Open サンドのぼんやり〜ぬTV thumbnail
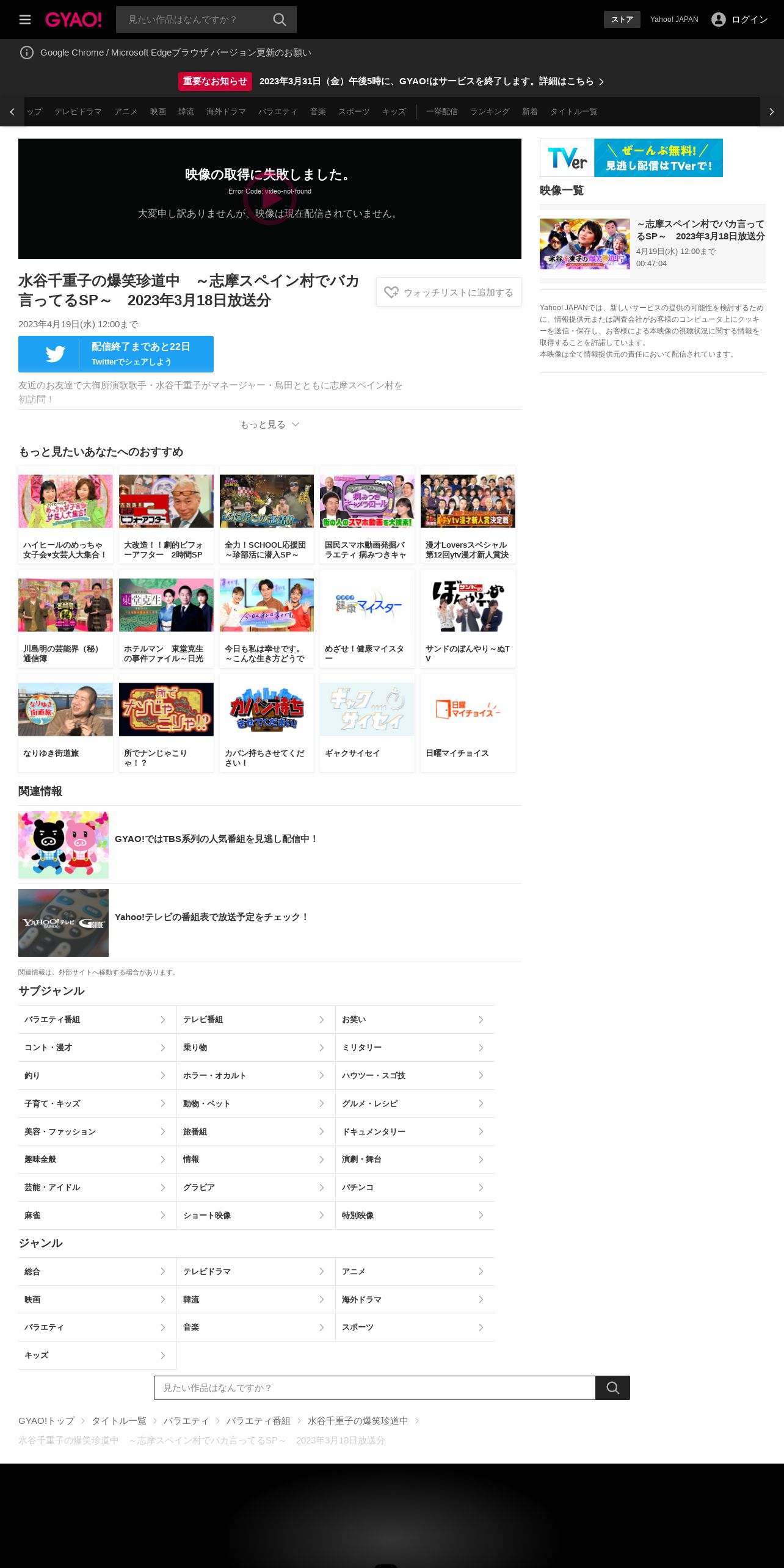Screen dimensions: 784x1568 tap(468, 605)
